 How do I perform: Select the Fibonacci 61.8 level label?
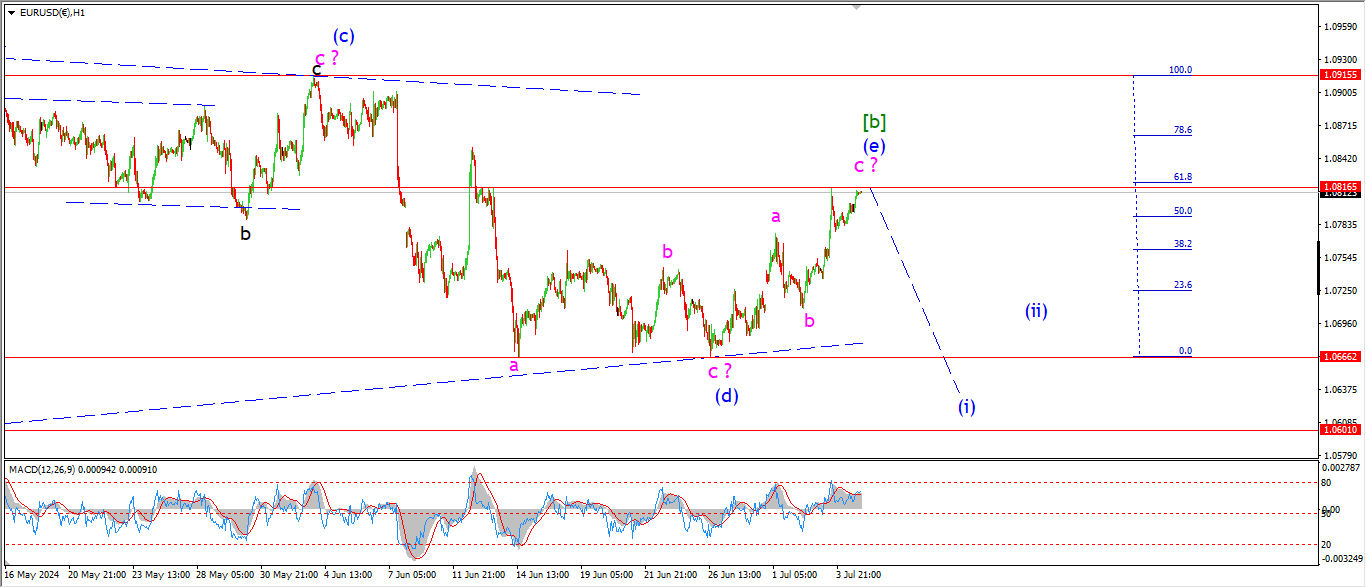click(1181, 177)
